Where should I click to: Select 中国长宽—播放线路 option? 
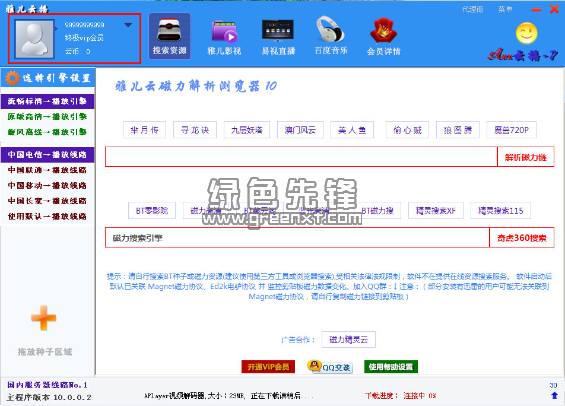pyautogui.click(x=47, y=201)
